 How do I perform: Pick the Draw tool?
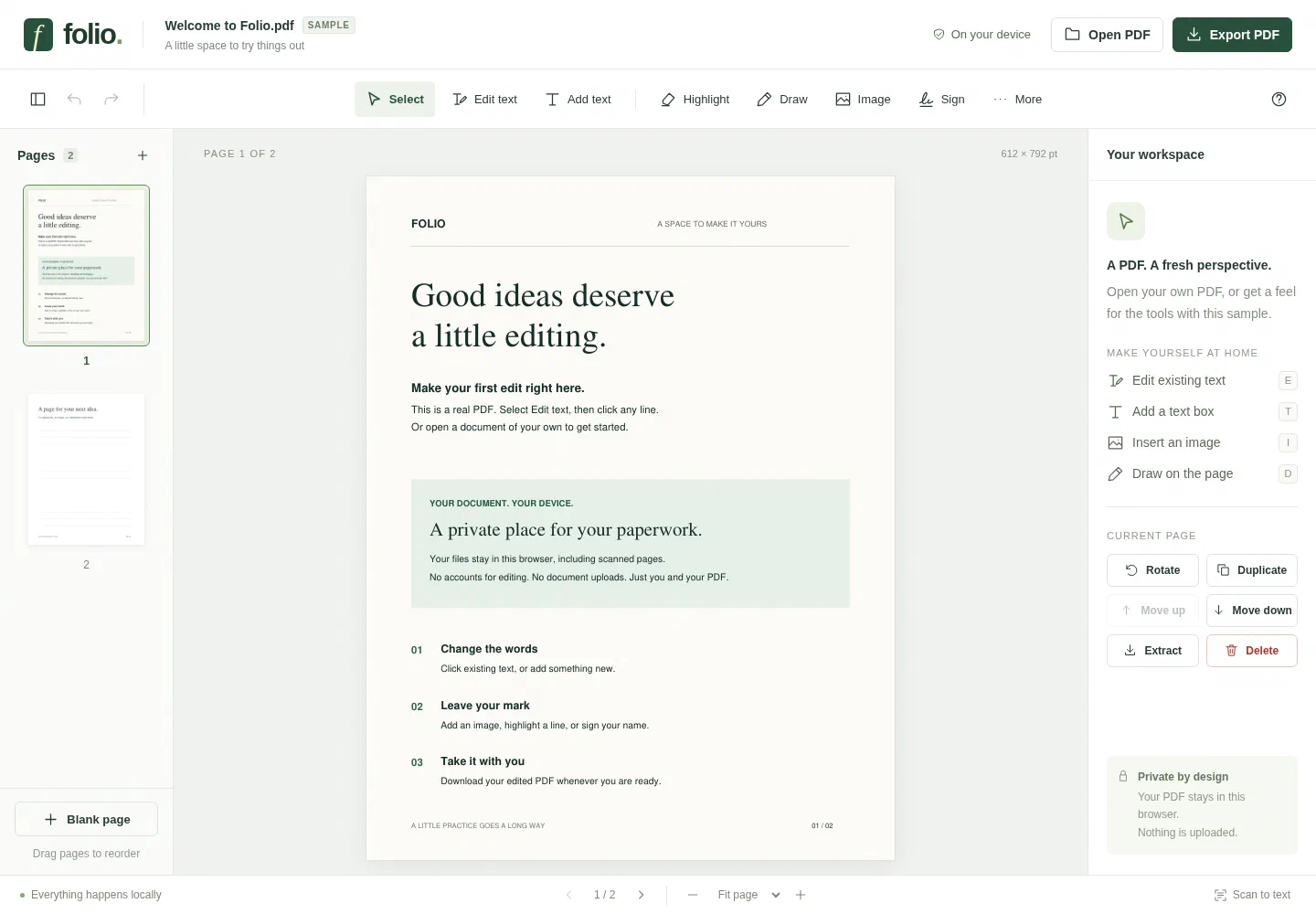point(782,99)
